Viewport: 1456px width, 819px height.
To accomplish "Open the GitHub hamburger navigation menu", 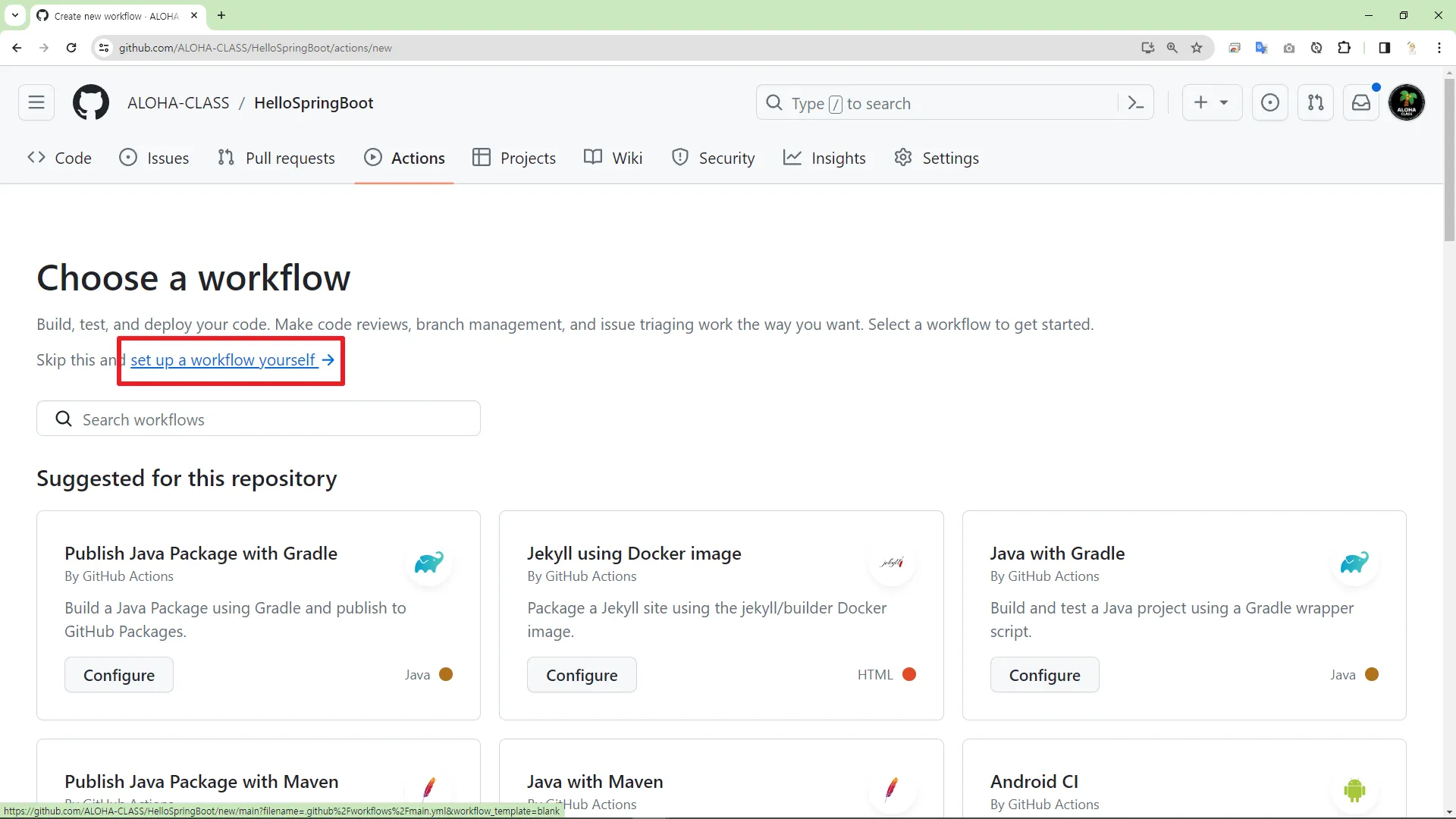I will (36, 102).
